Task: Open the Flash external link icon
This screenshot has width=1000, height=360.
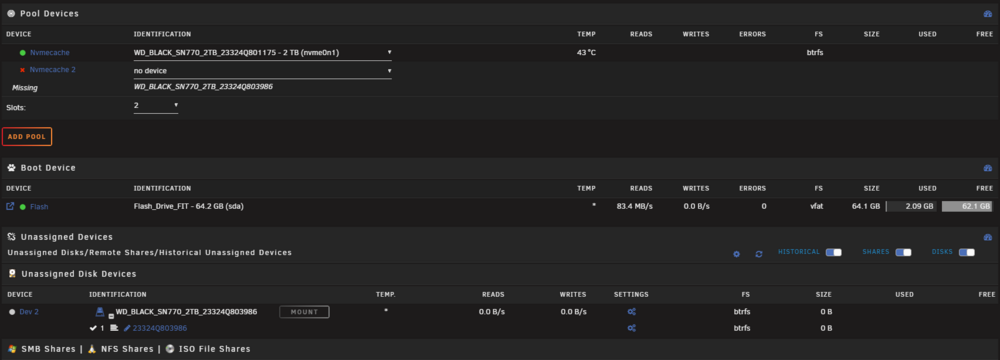Action: pyautogui.click(x=10, y=206)
